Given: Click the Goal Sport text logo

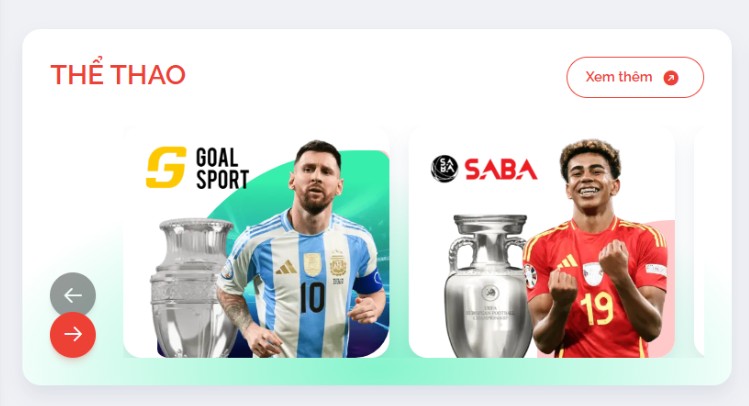Looking at the screenshot, I should pyautogui.click(x=222, y=168).
